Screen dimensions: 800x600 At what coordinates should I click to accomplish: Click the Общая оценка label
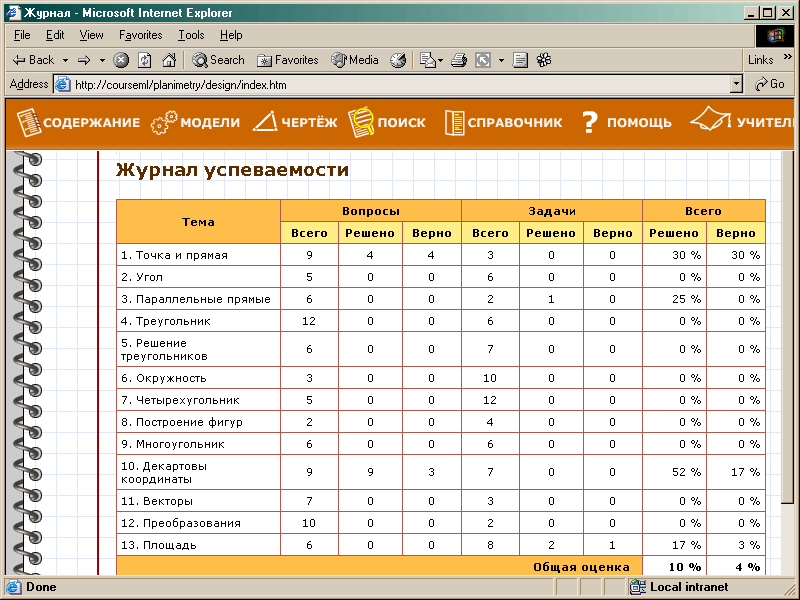[x=581, y=567]
